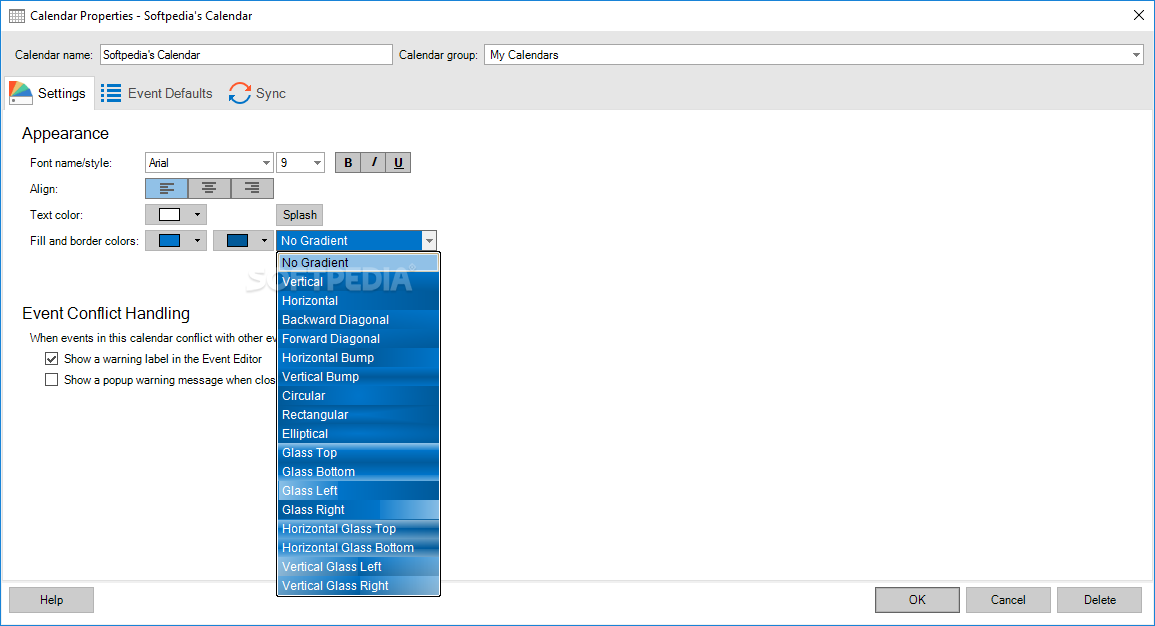Open border color dropdown arrow

(264, 241)
